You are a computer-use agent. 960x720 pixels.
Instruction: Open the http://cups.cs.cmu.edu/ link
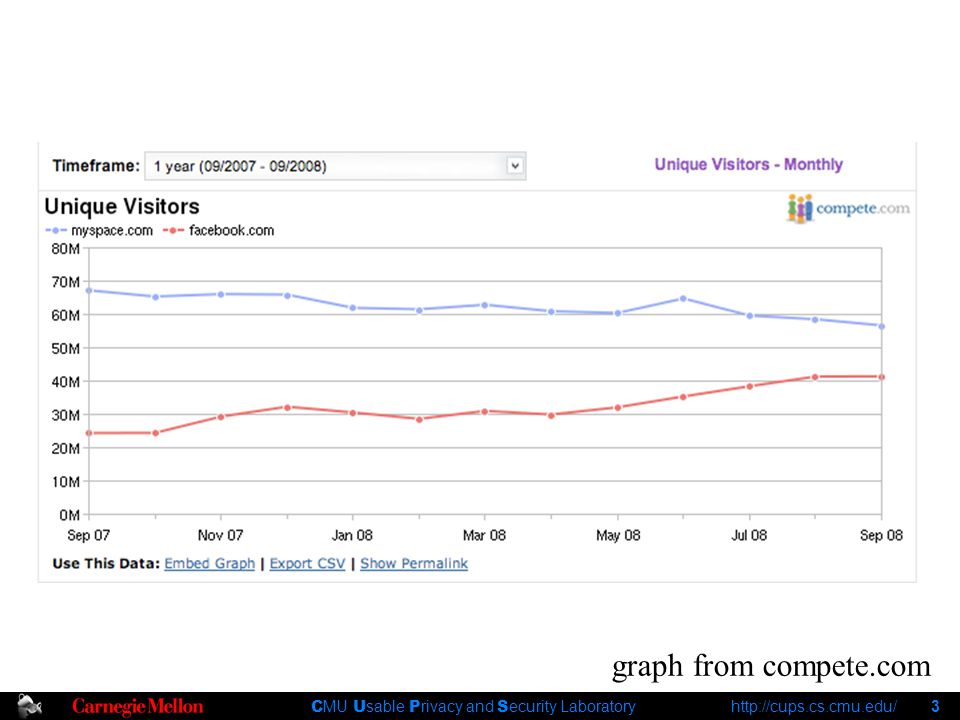(814, 707)
